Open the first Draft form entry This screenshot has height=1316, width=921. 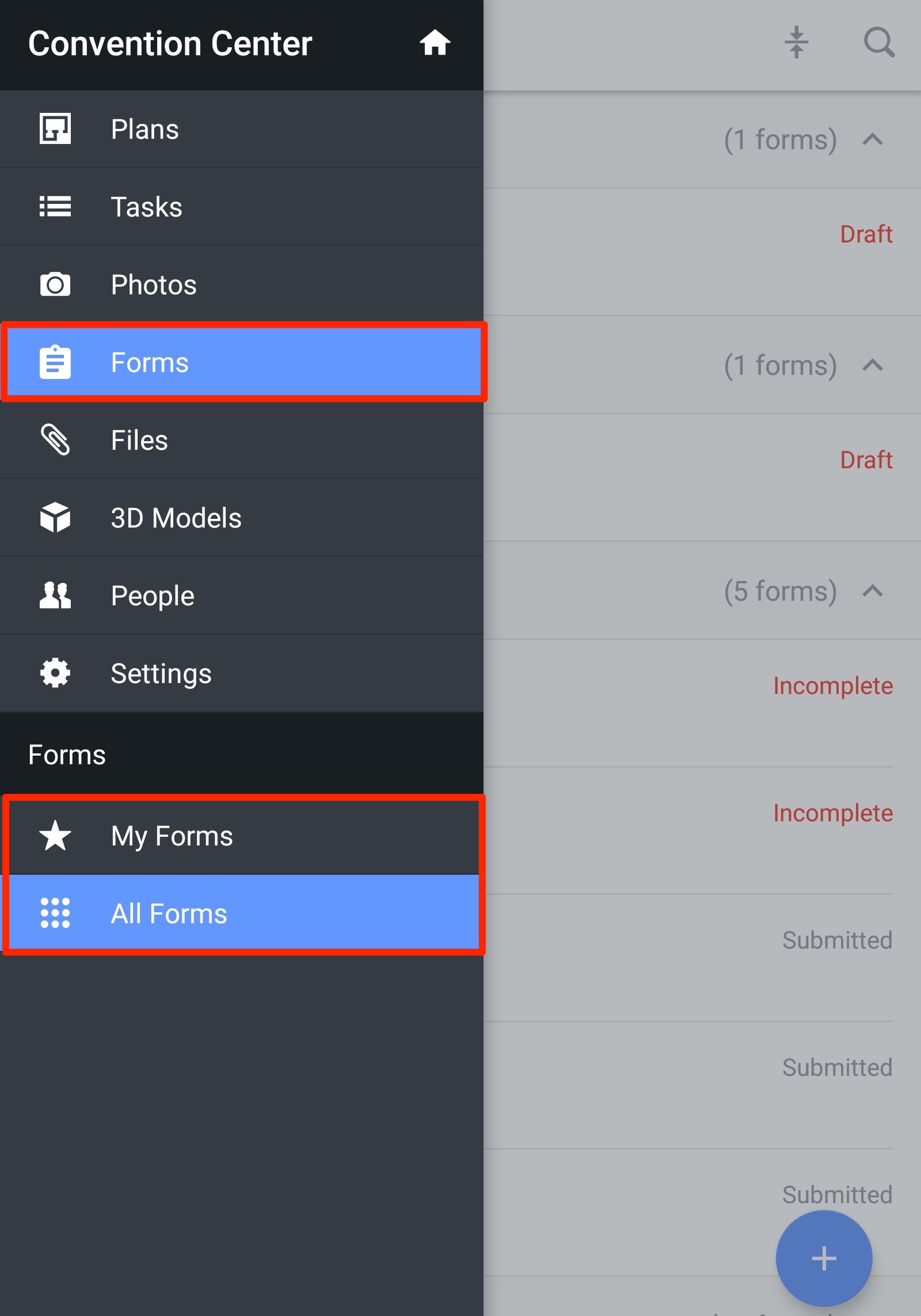702,235
